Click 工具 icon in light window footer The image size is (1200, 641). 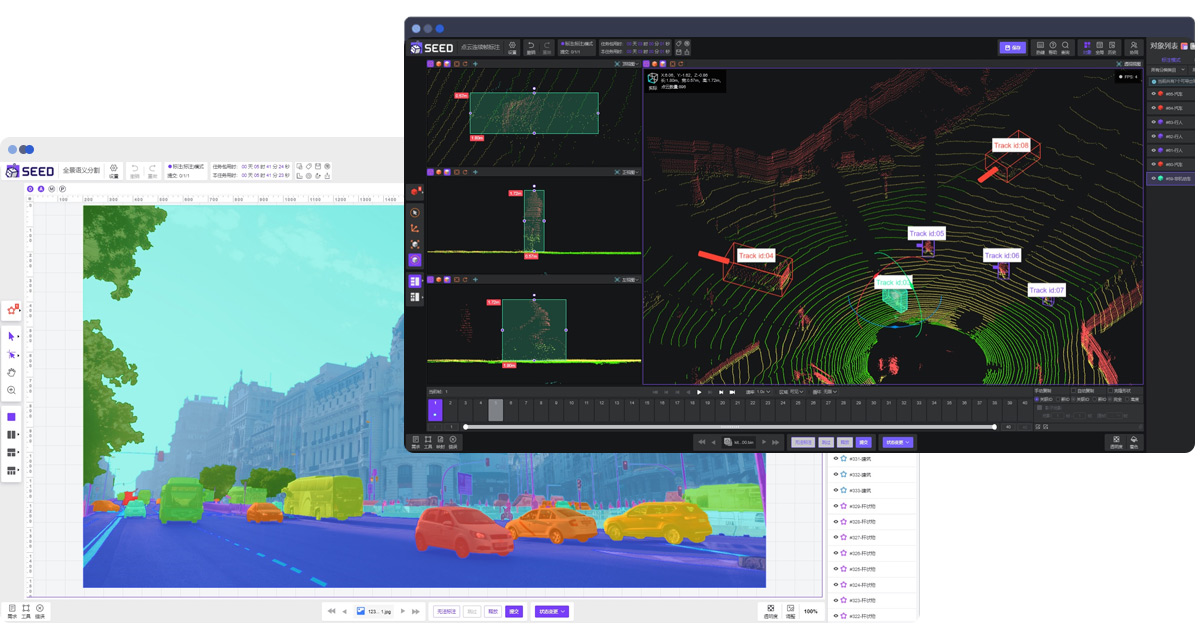[x=26, y=610]
